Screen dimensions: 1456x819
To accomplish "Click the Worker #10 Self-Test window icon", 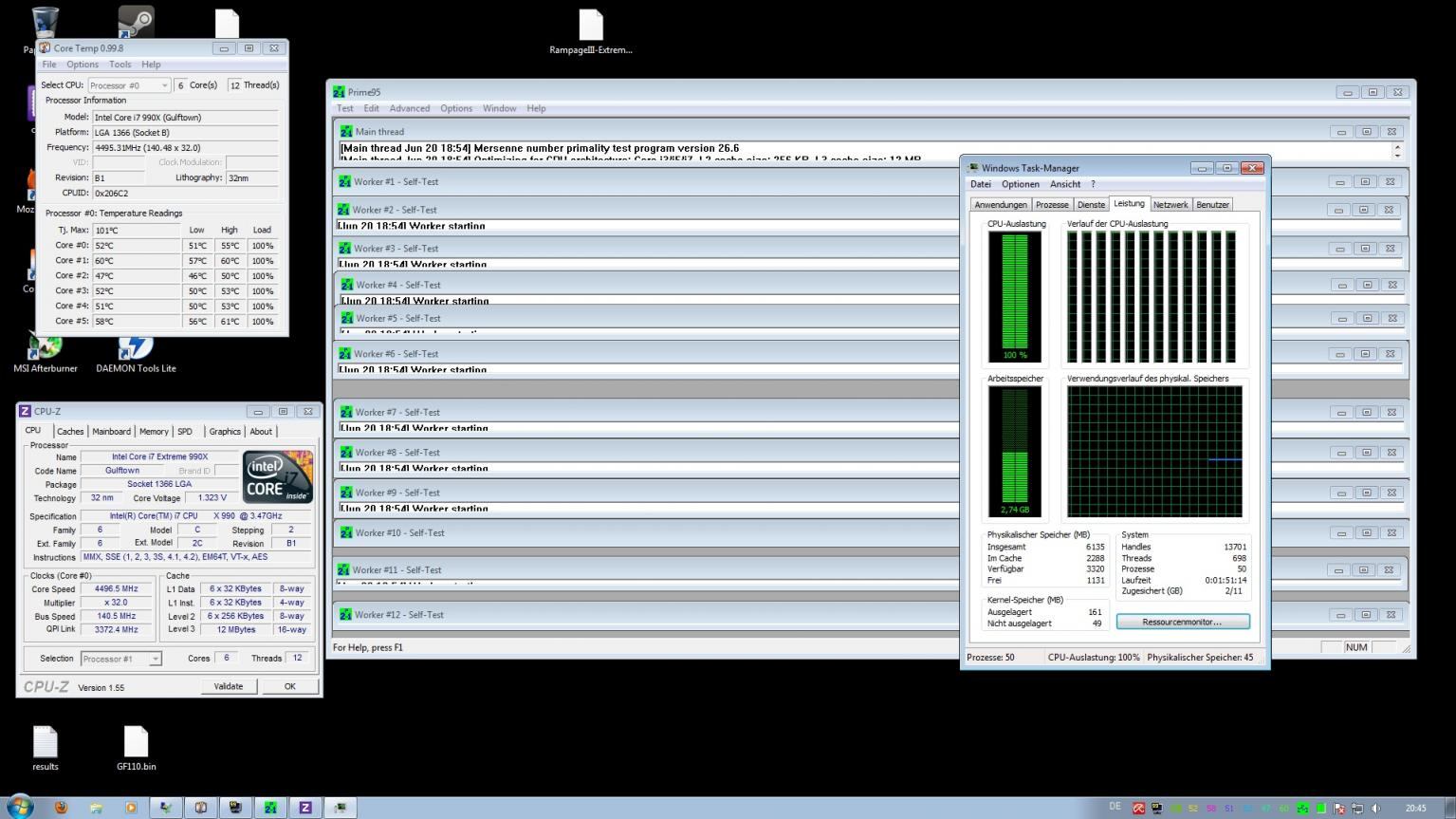I will coord(345,532).
